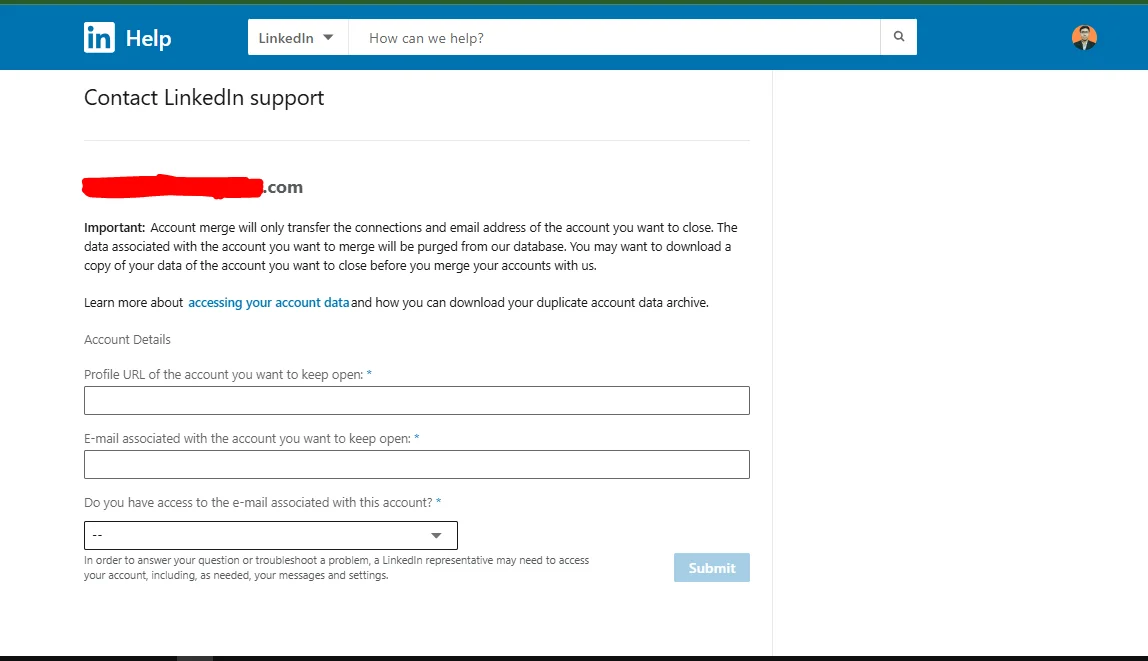The width and height of the screenshot is (1148, 661).
Task: Click the Submit button
Action: [x=712, y=567]
